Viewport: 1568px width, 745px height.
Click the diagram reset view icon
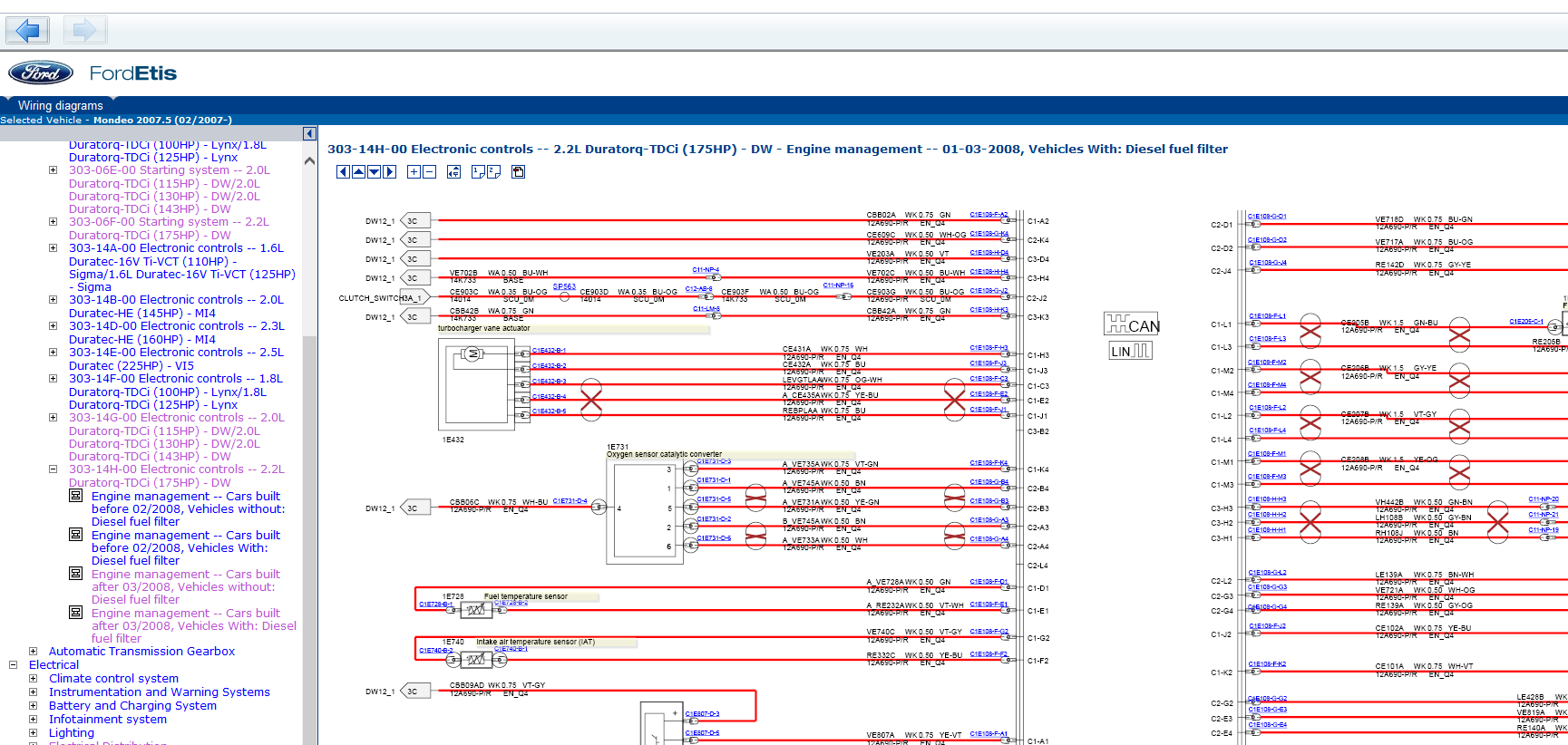453,172
